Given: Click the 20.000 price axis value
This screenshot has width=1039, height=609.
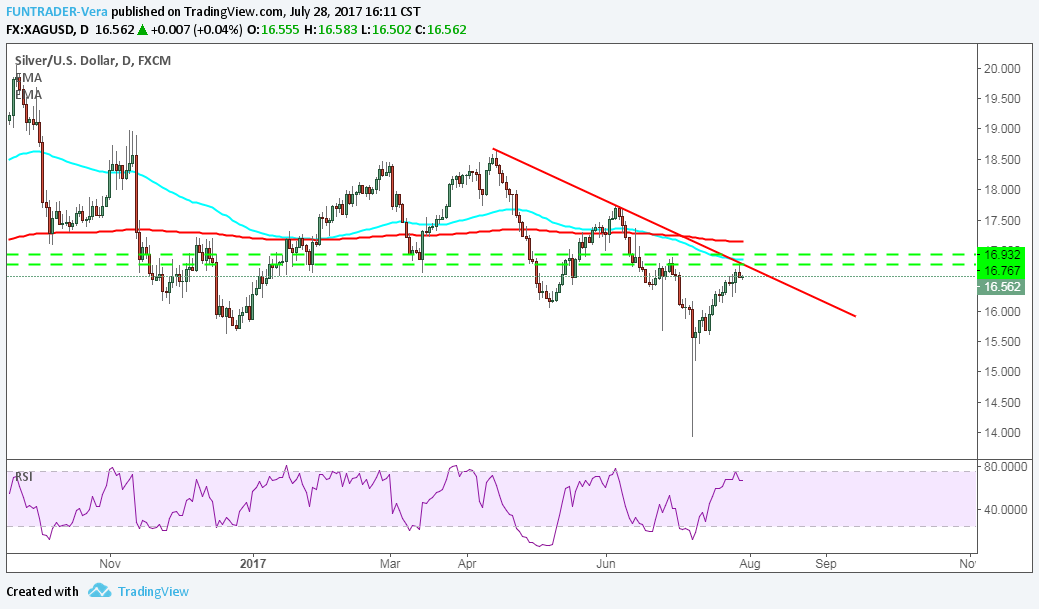Looking at the screenshot, I should [1002, 68].
